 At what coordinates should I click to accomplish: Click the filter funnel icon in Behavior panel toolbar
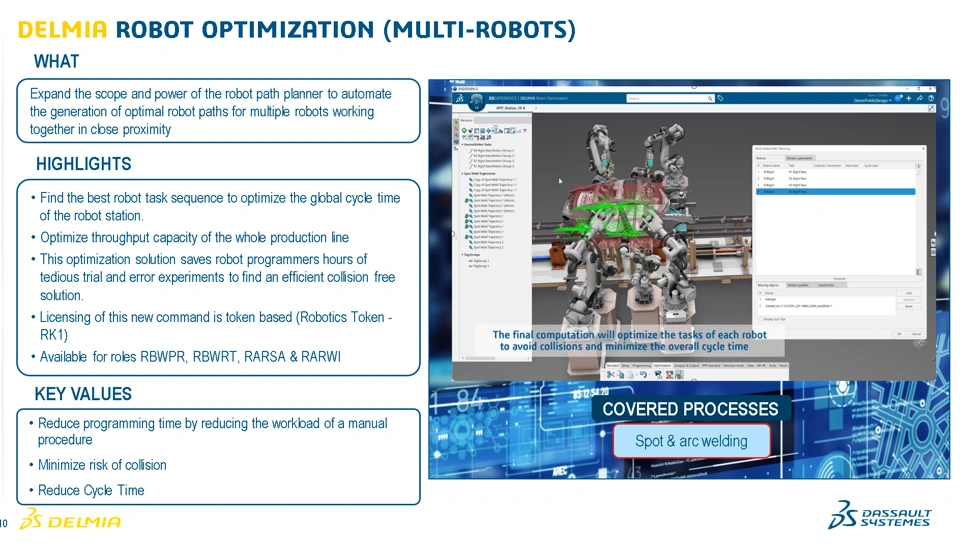[525, 130]
